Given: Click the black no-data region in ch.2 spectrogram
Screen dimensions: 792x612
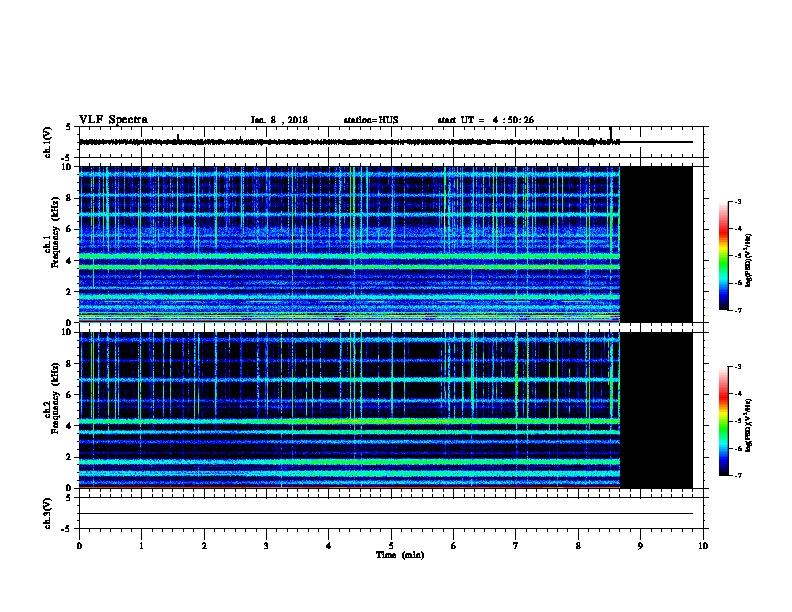Looking at the screenshot, I should pos(656,410).
